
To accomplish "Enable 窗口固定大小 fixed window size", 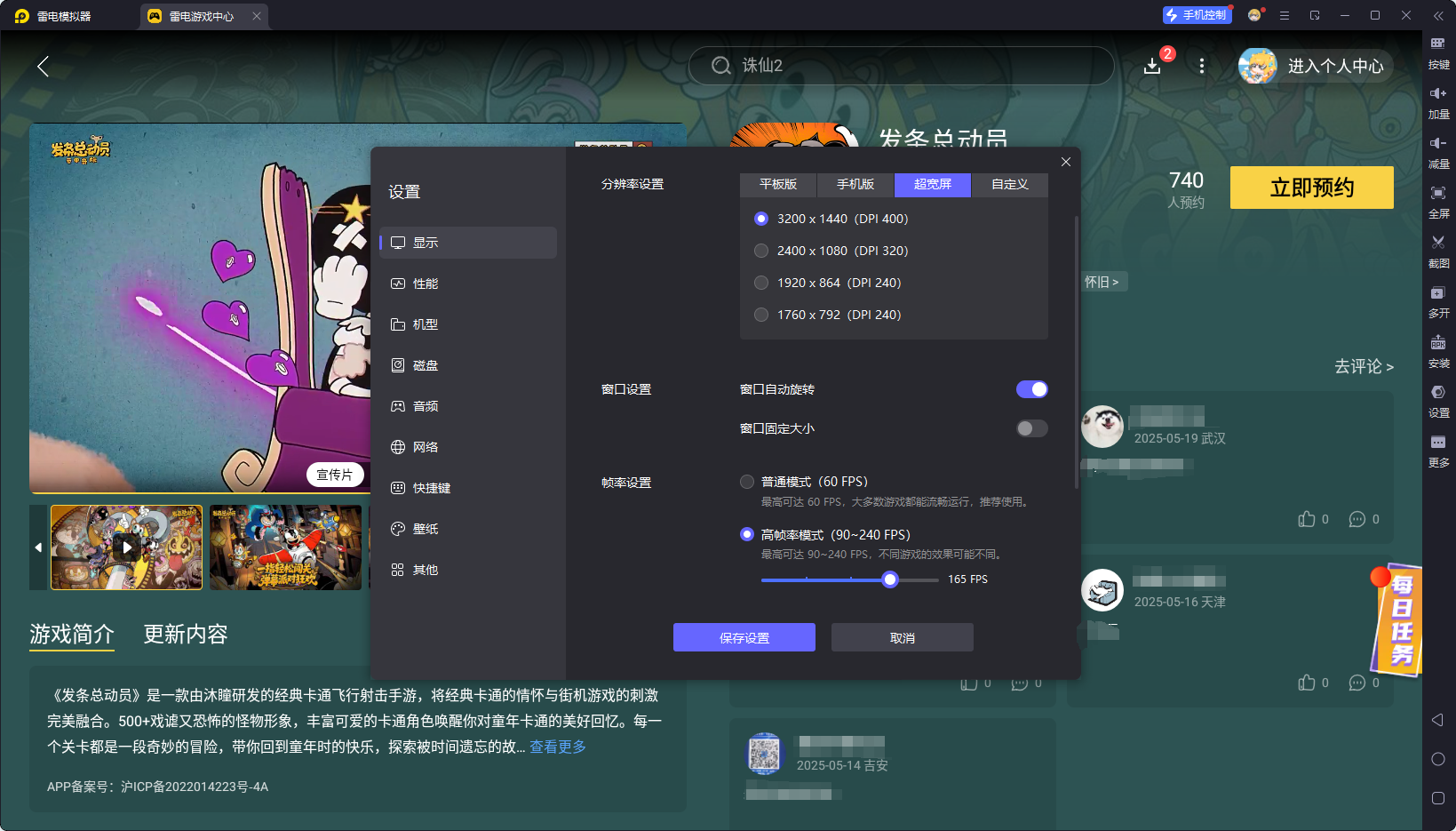I will pos(1031,427).
